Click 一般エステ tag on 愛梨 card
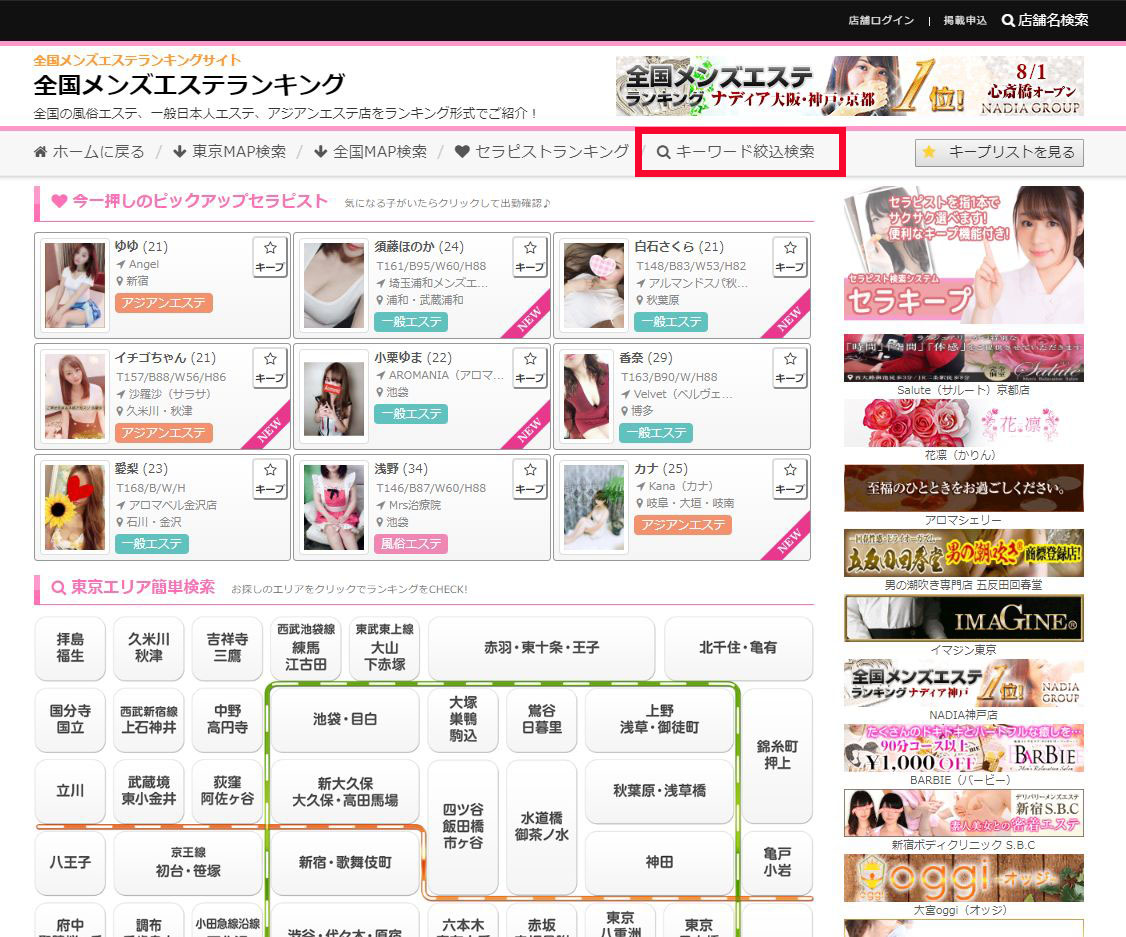Image resolution: width=1126 pixels, height=937 pixels. click(x=152, y=544)
